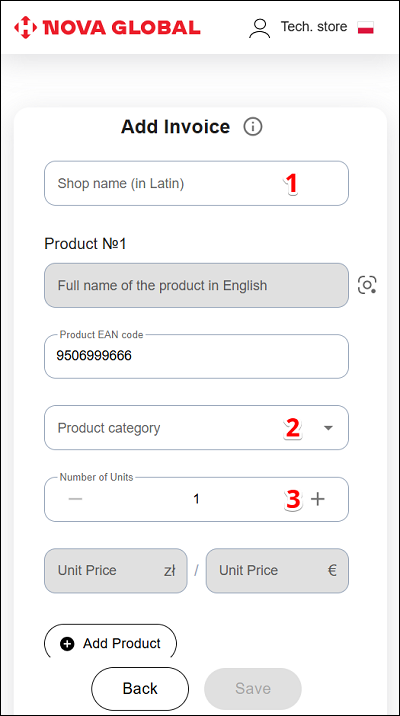This screenshot has height=716, width=400.
Task: Click the plus circle in Add Product
Action: pos(67,644)
